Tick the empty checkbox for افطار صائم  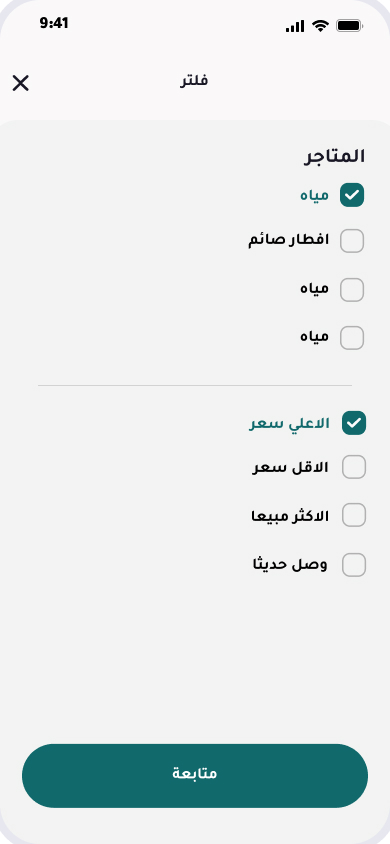(x=352, y=241)
